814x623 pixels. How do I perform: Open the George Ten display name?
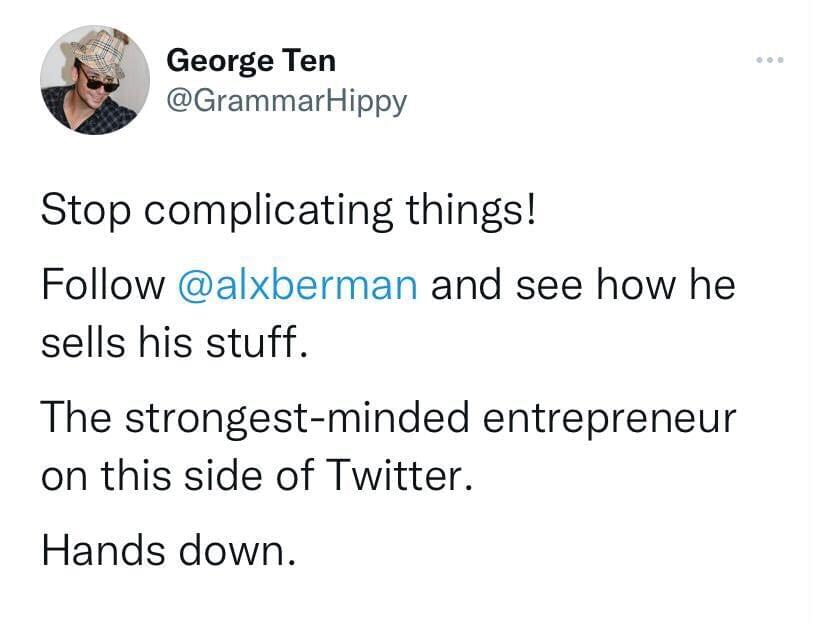coord(251,60)
